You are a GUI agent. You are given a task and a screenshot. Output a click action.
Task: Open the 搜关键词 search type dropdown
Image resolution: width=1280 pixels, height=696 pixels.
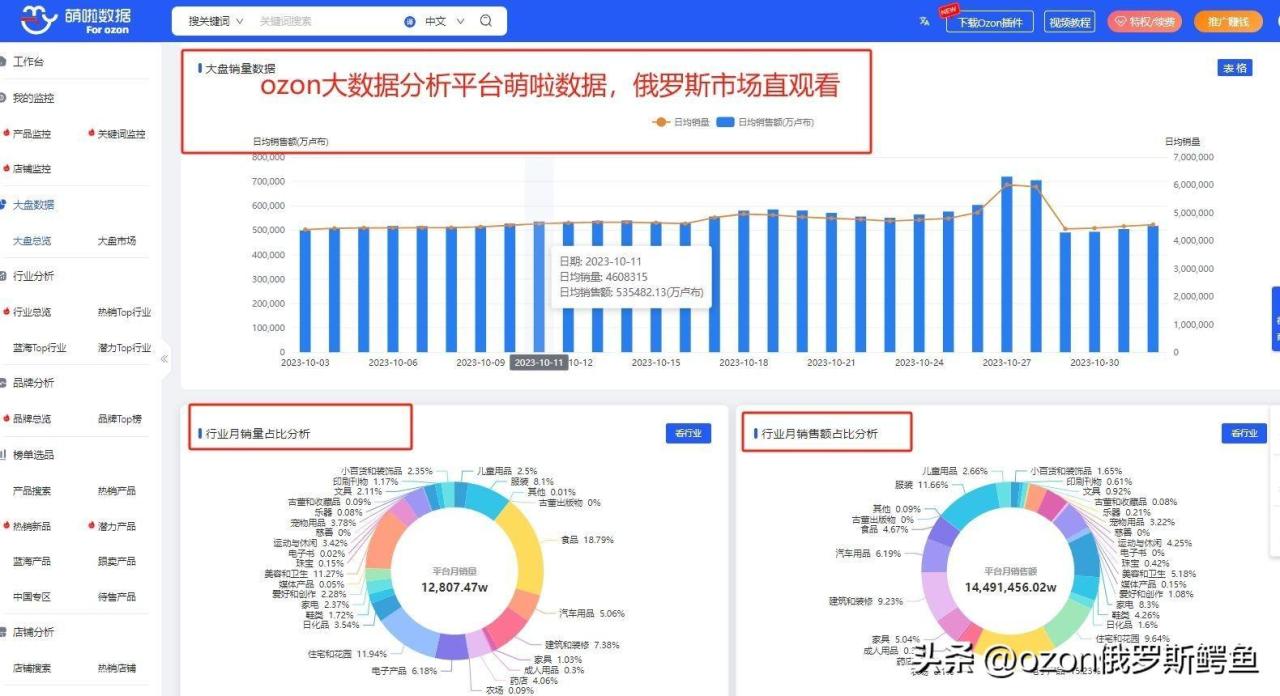(x=210, y=20)
